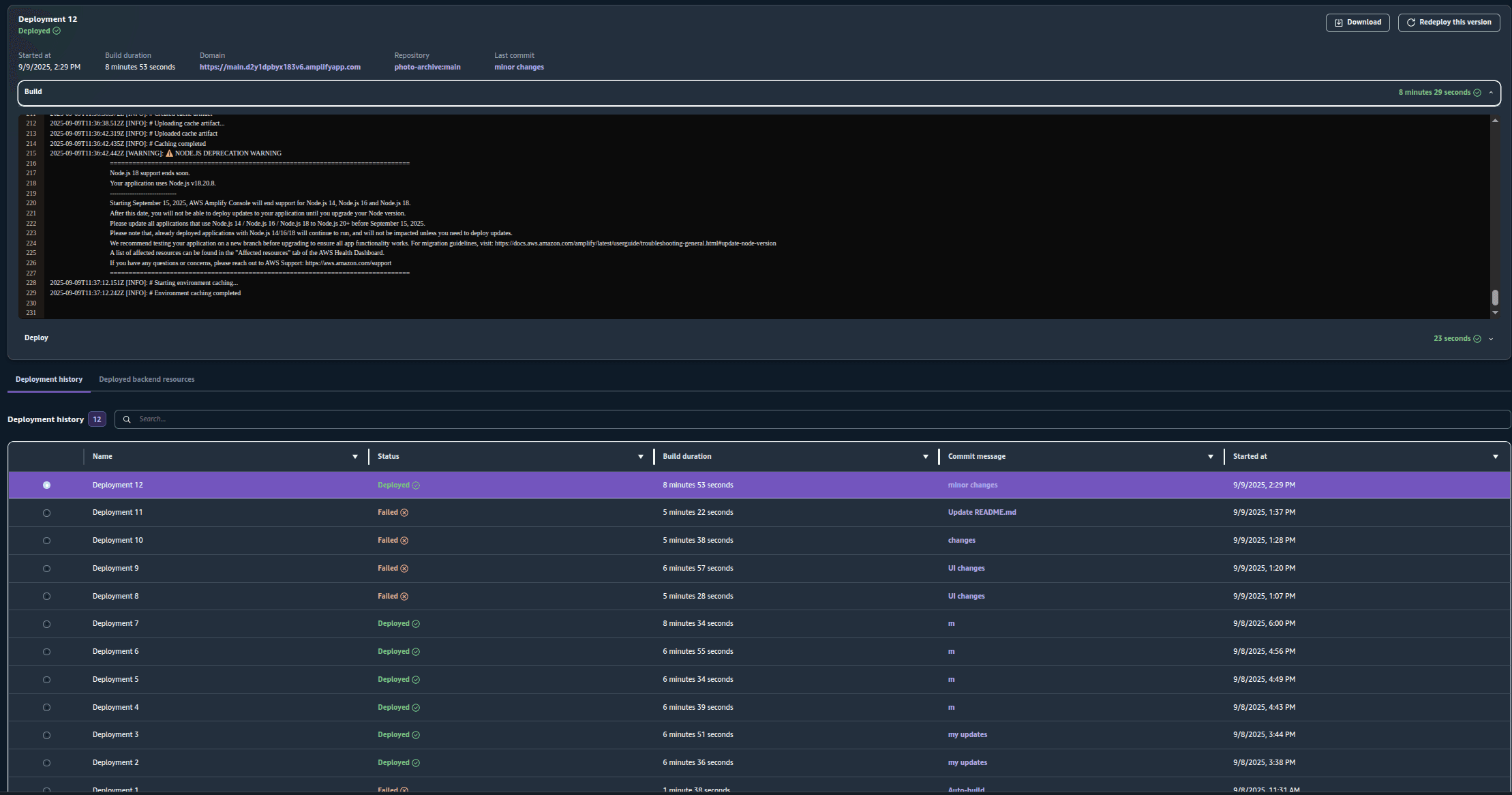Select the Deployment 8 radio button
Viewport: 1512px width, 795px height.
click(x=46, y=597)
